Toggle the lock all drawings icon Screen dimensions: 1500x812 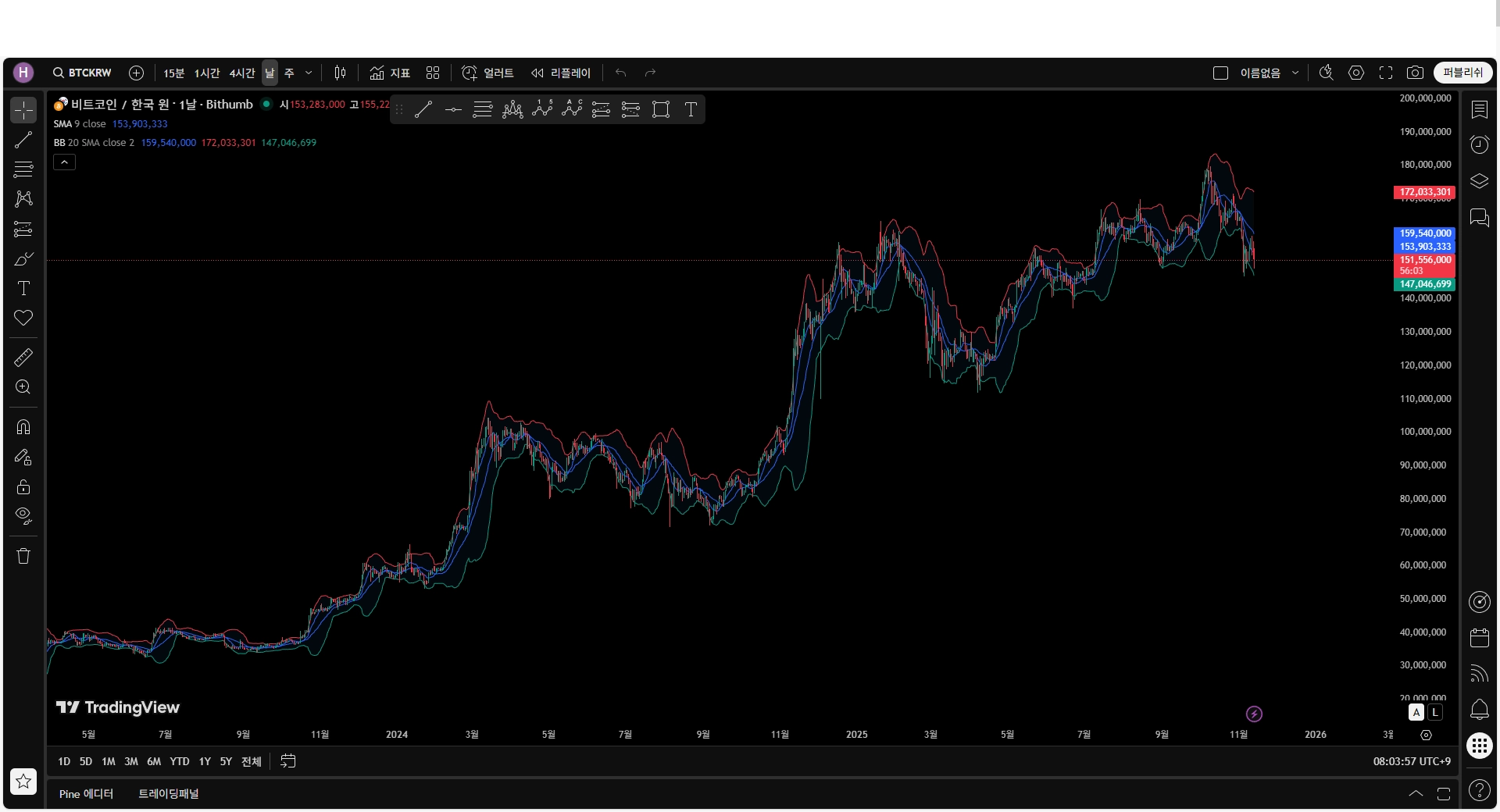point(23,487)
